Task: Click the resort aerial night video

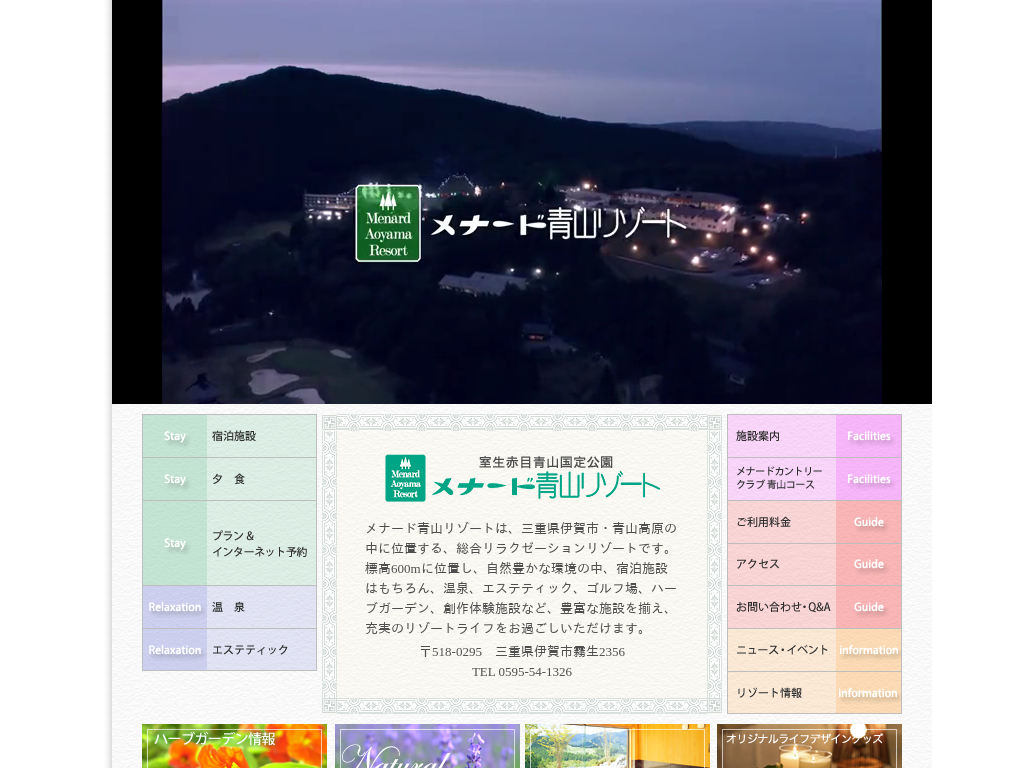Action: click(522, 202)
